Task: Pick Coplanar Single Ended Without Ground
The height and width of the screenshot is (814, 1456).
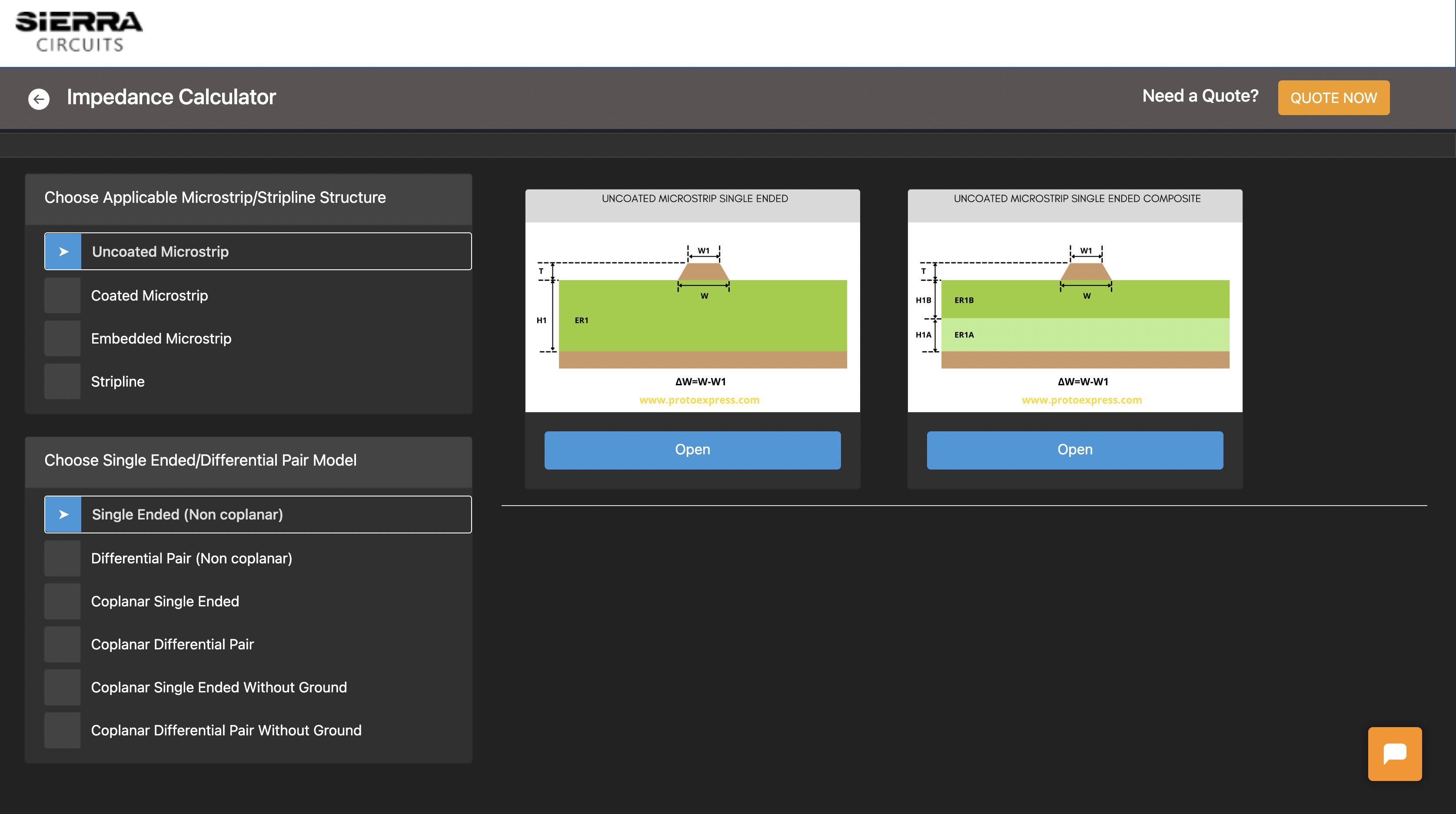Action: (218, 687)
